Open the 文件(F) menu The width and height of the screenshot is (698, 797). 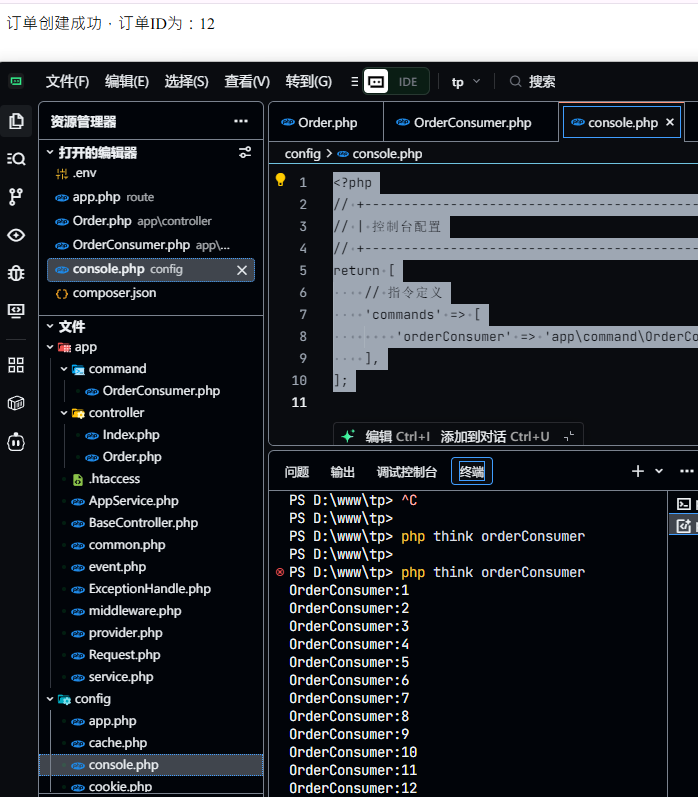[67, 82]
